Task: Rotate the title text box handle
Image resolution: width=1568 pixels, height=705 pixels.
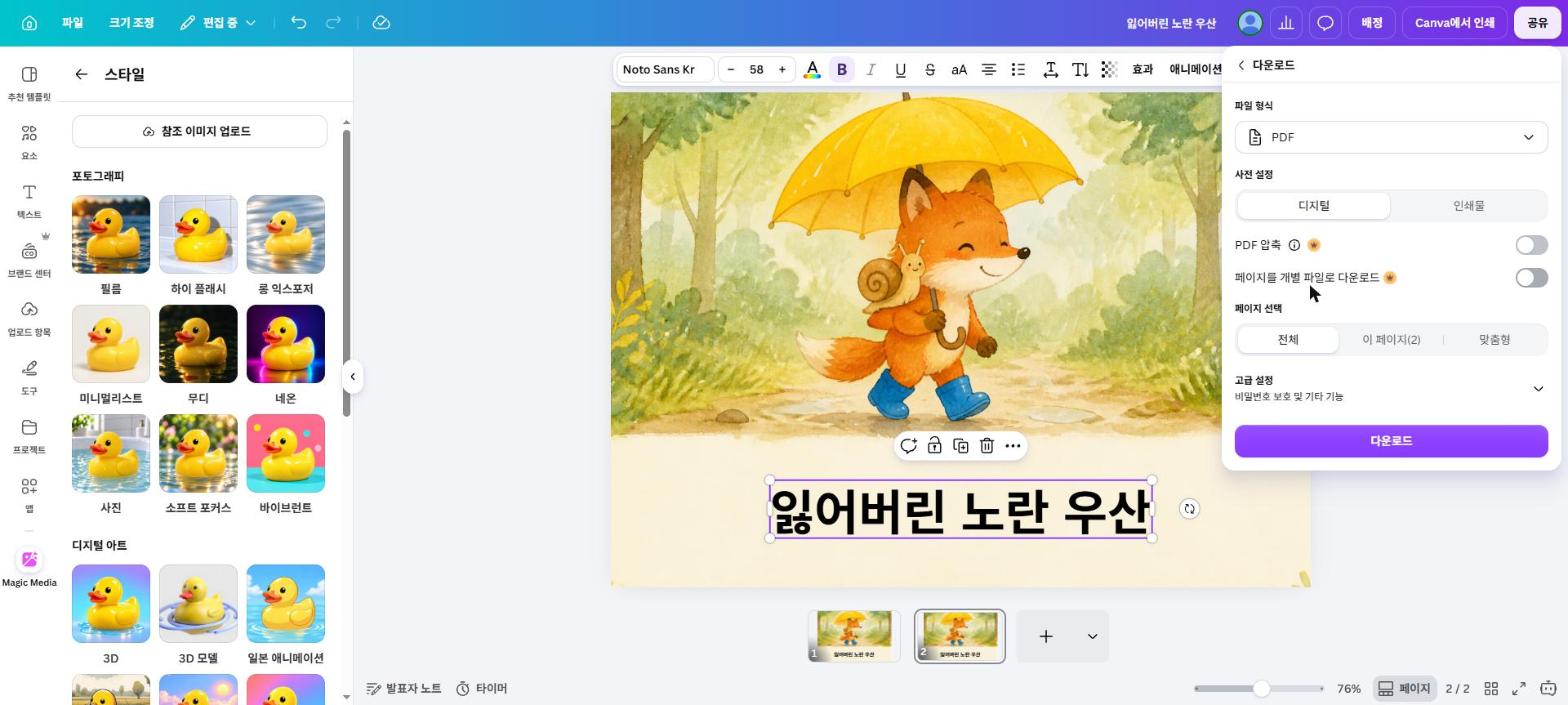Action: 1189,509
